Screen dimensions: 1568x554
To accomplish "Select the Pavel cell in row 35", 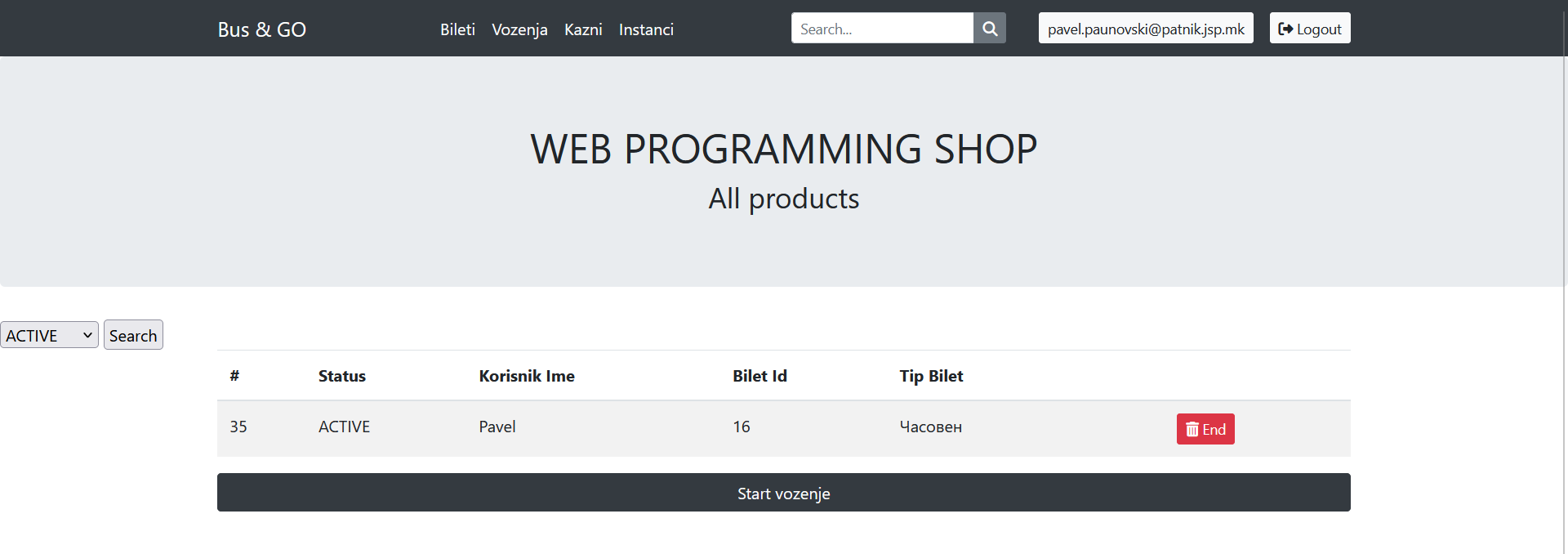I will [497, 427].
